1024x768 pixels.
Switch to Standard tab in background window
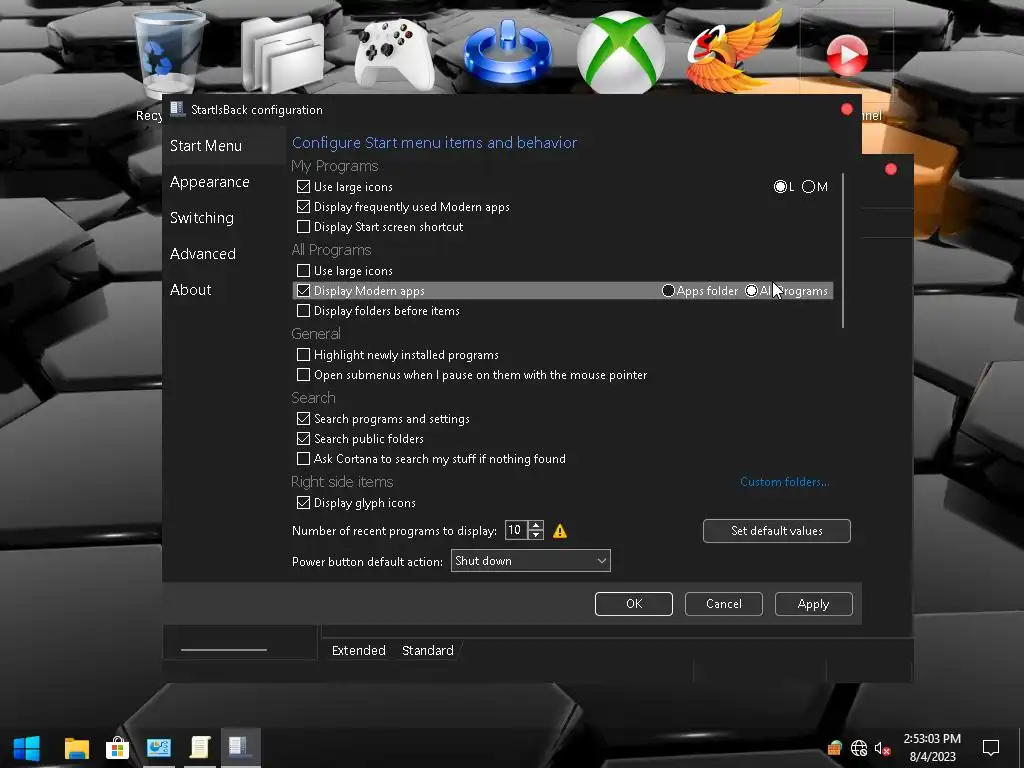[428, 650]
